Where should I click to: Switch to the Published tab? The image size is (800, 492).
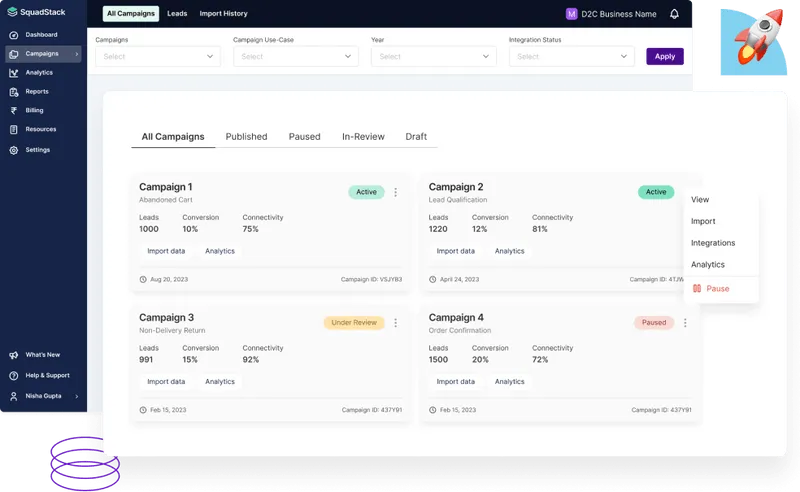tap(246, 137)
